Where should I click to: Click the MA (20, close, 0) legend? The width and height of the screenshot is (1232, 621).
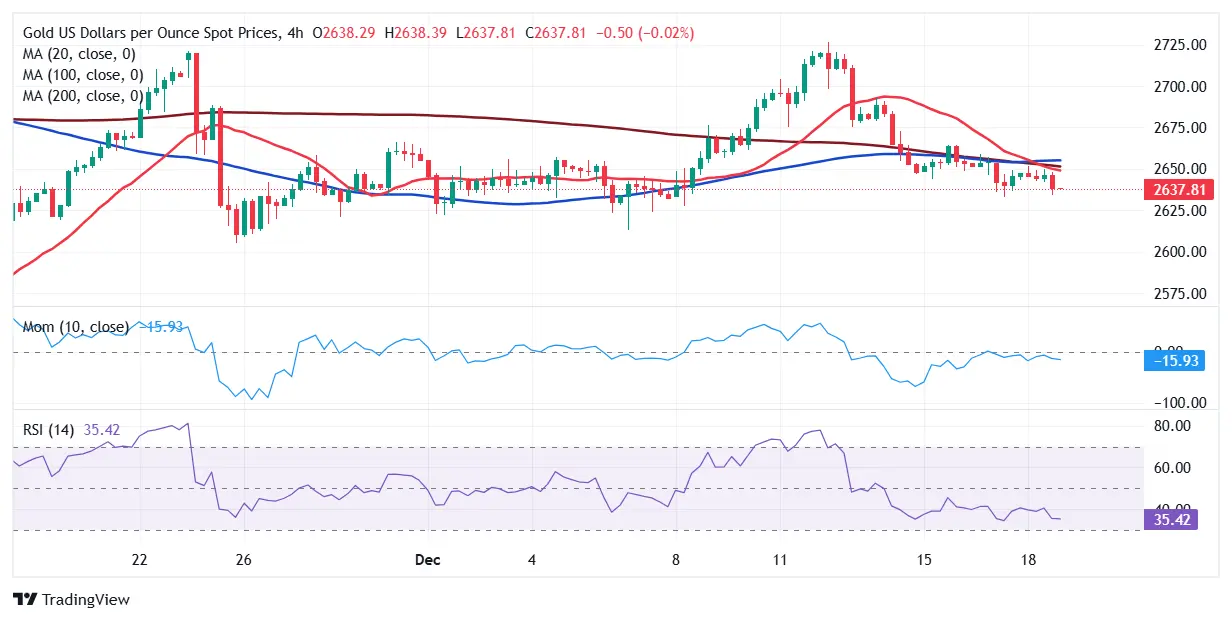(x=79, y=54)
